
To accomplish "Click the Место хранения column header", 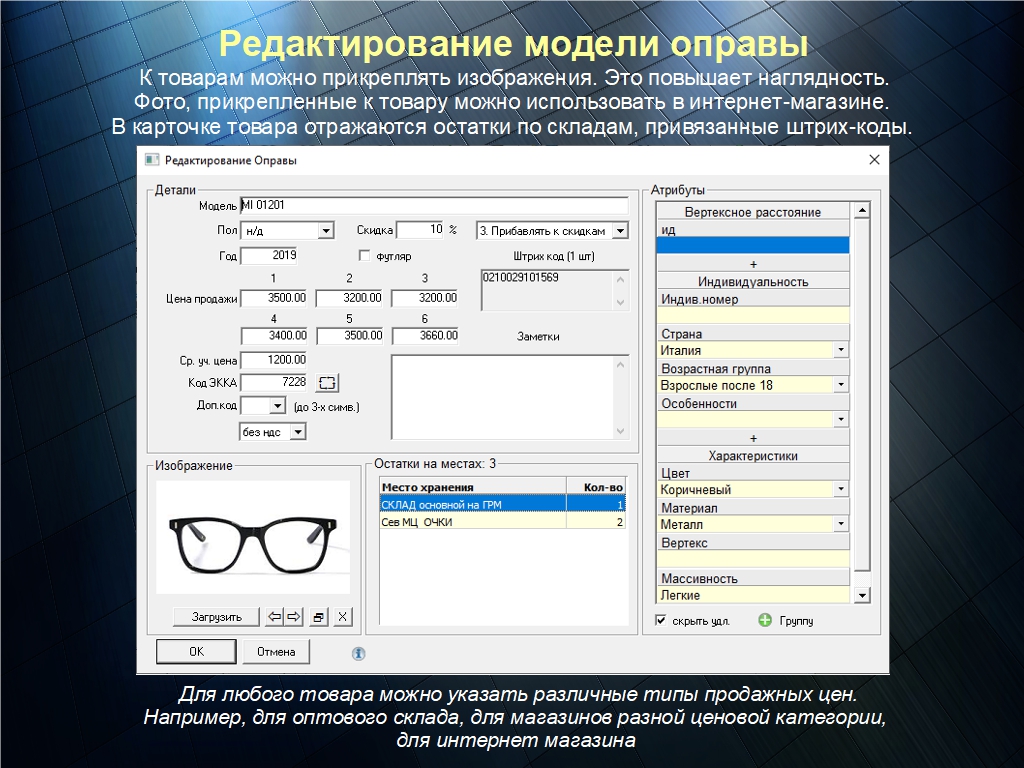I will (472, 487).
